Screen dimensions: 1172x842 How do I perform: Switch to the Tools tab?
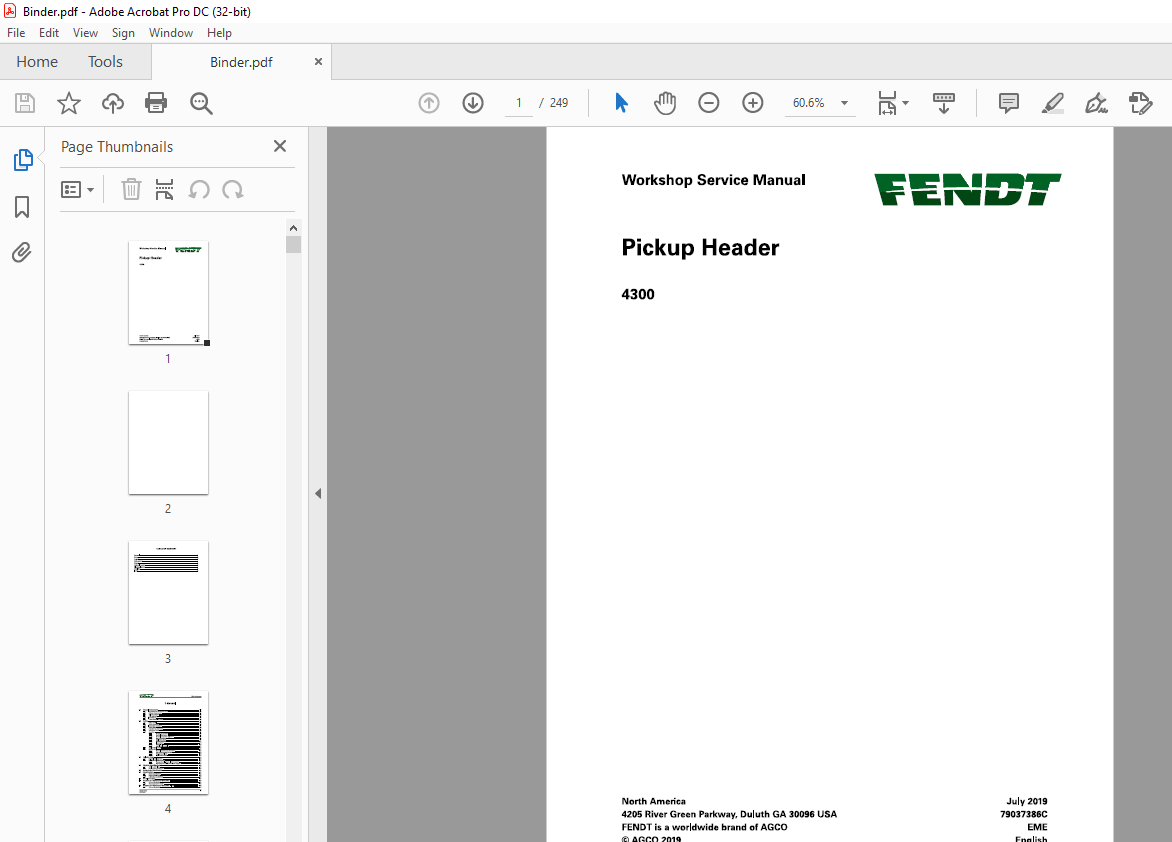tap(105, 62)
